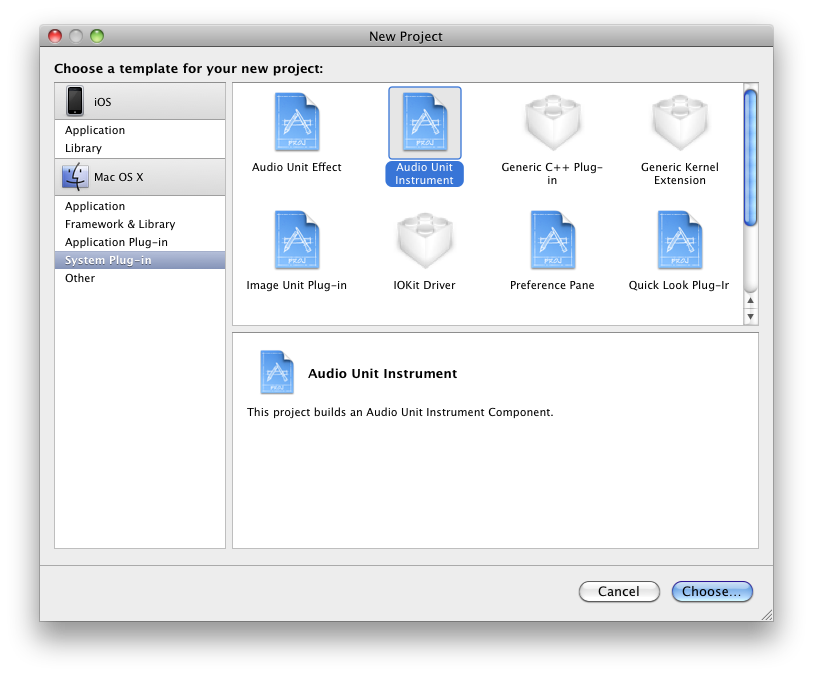
Task: Select the Other category
Action: 140,278
